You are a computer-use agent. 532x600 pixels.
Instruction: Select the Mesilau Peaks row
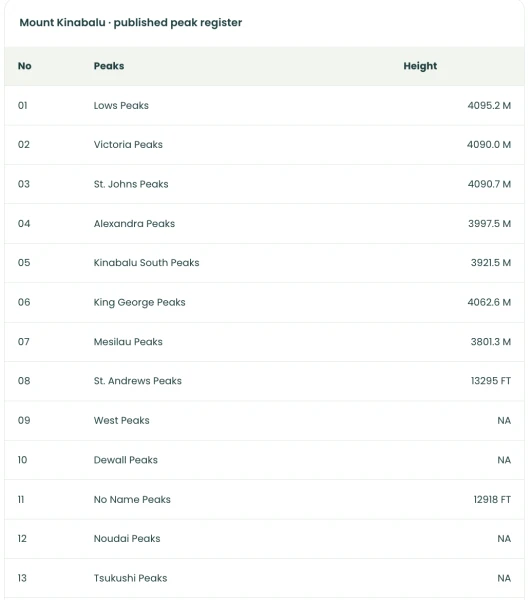264,342
